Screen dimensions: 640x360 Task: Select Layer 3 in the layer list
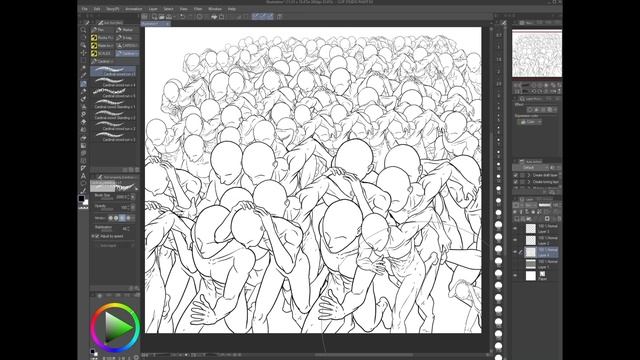tap(537, 228)
